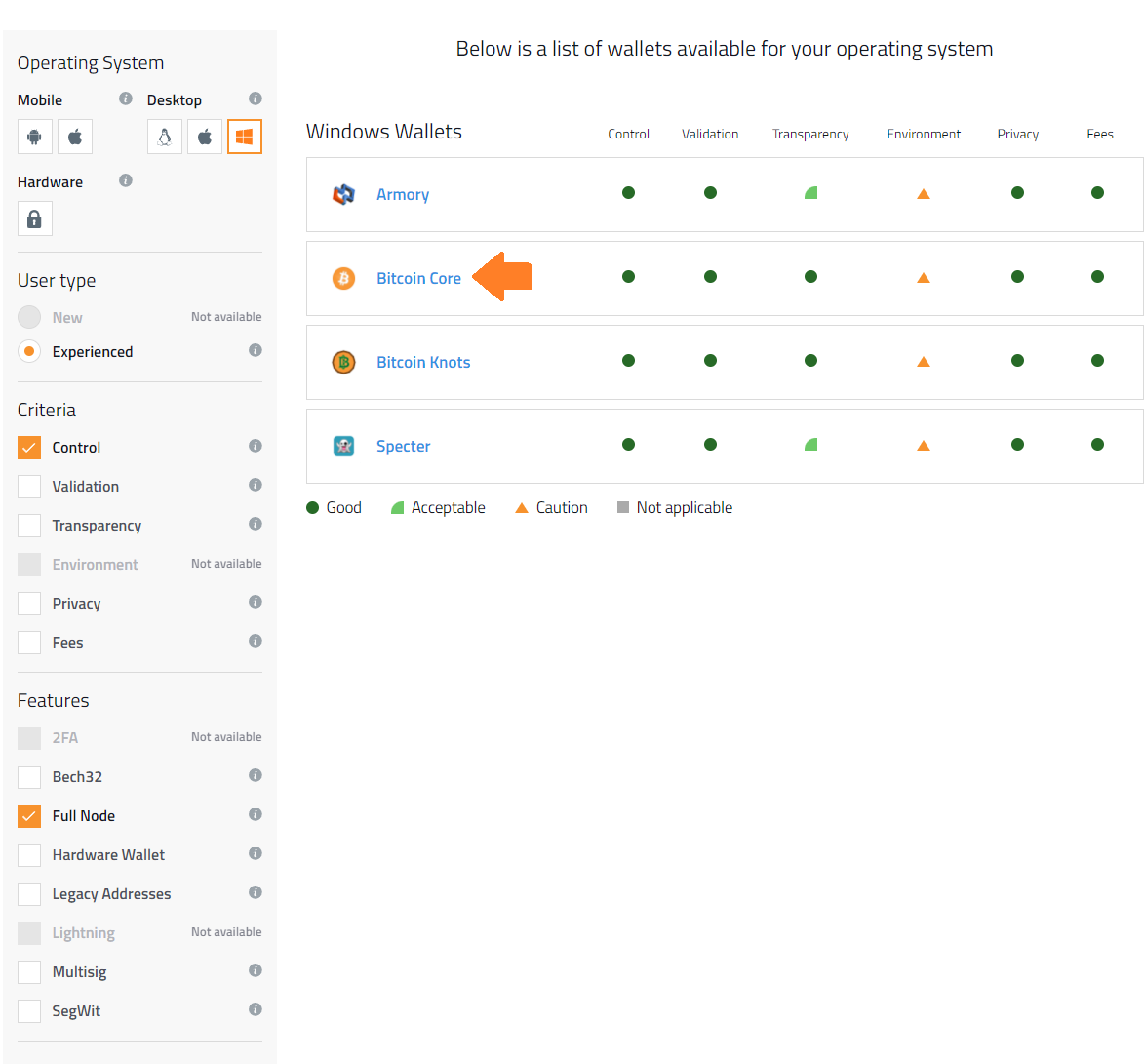Click the Transparency column header

point(810,135)
